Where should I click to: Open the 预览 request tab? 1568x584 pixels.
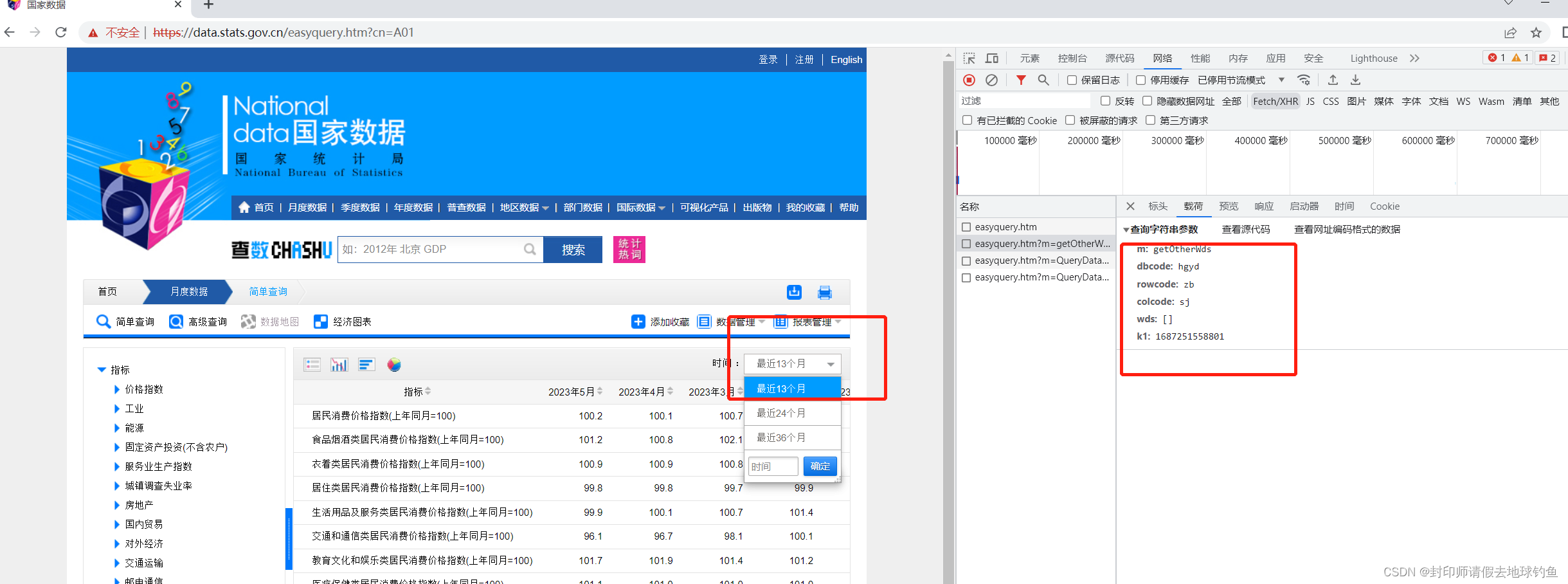(1229, 206)
